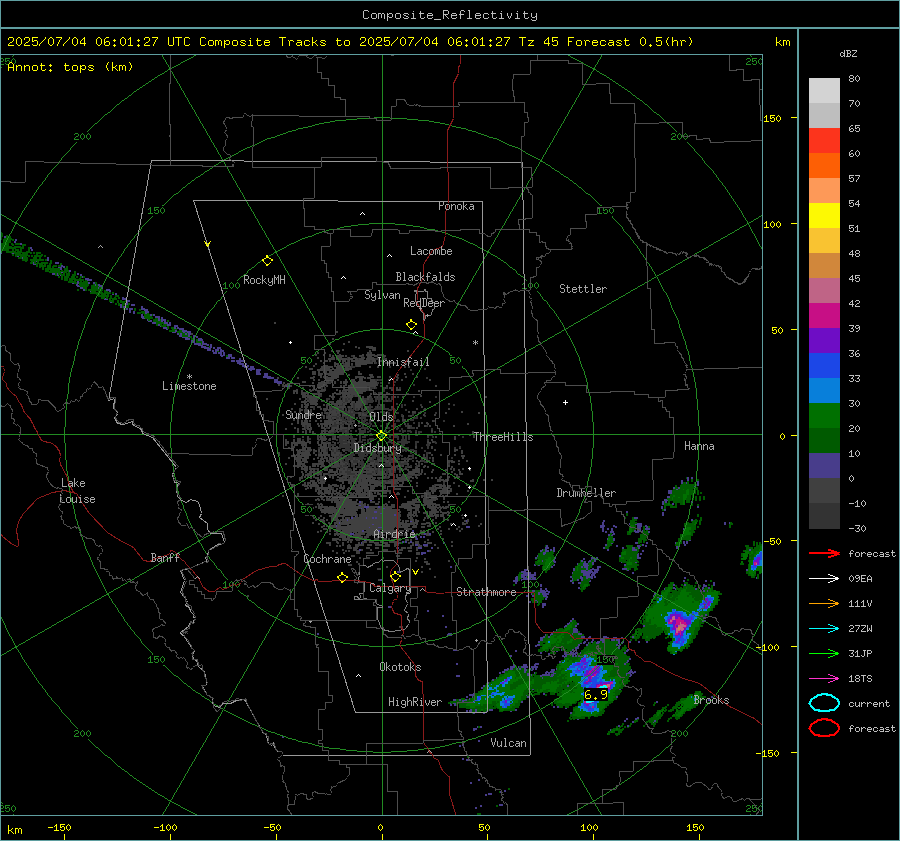Click the Calgary city label
Image resolution: width=900 pixels, height=841 pixels.
[x=390, y=588]
